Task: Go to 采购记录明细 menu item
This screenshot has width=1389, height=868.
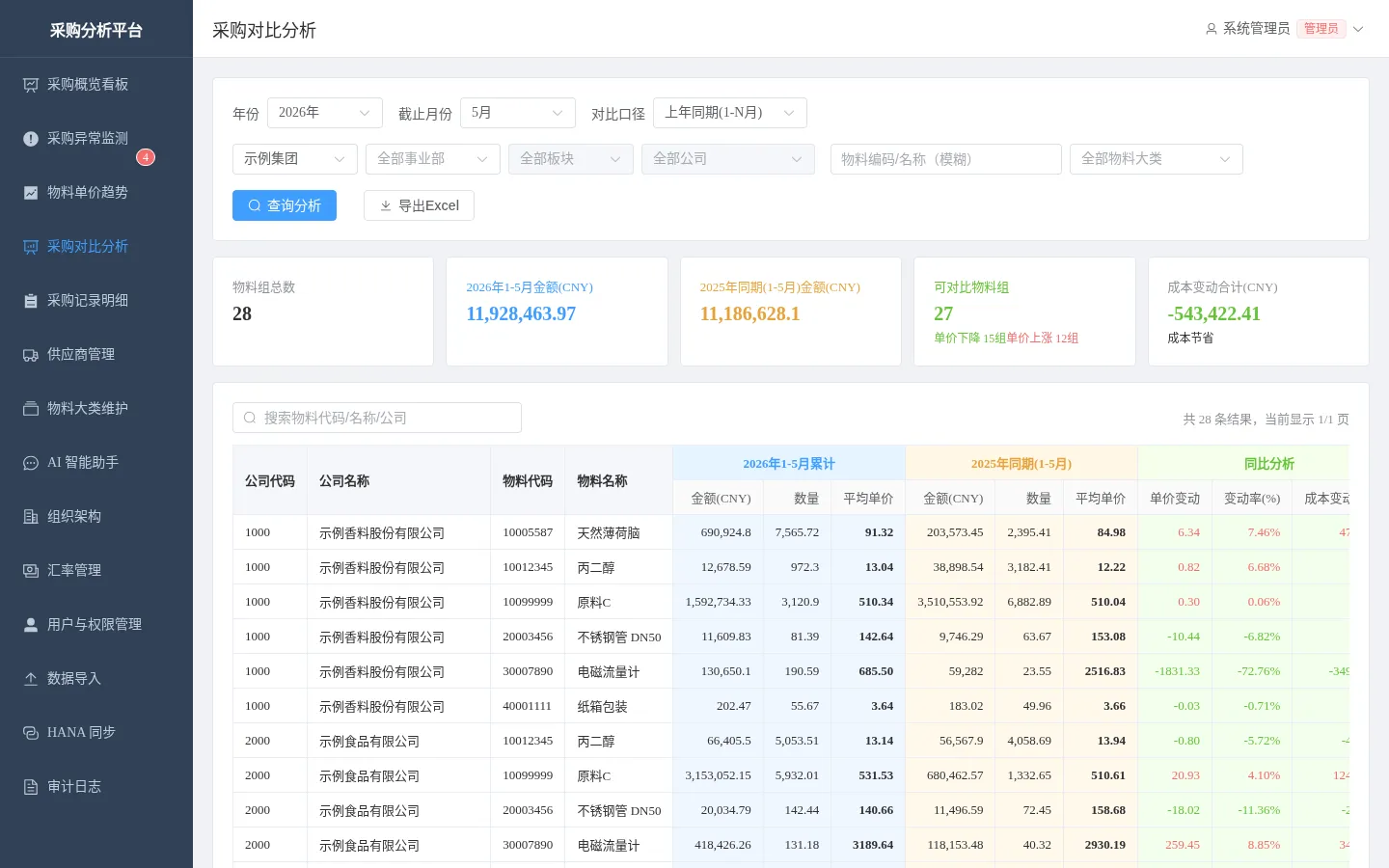Action: 96,301
